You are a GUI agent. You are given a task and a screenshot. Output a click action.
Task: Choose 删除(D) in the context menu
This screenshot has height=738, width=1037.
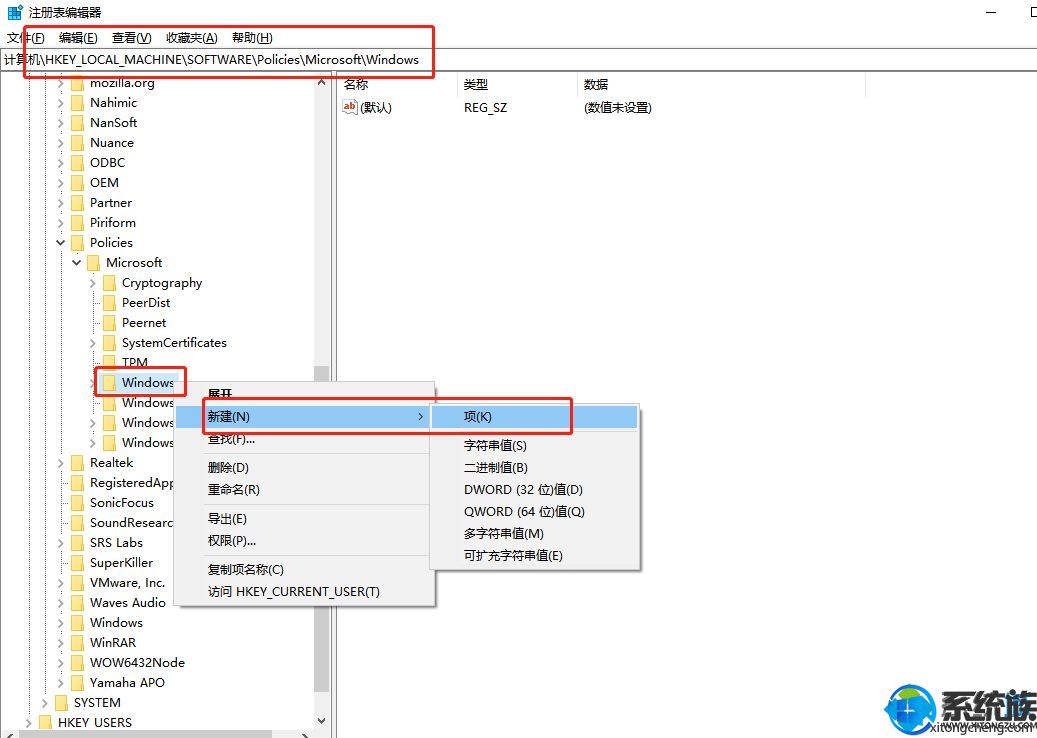pyautogui.click(x=304, y=468)
